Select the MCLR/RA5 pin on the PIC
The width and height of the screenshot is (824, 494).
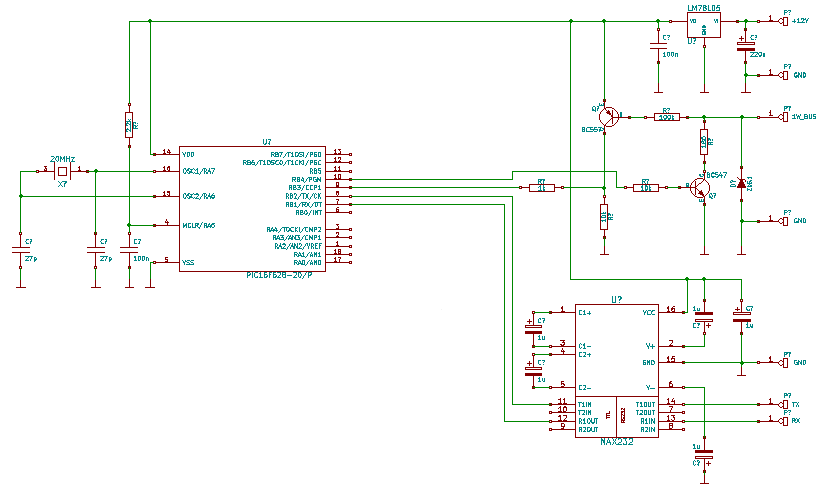pyautogui.click(x=198, y=225)
